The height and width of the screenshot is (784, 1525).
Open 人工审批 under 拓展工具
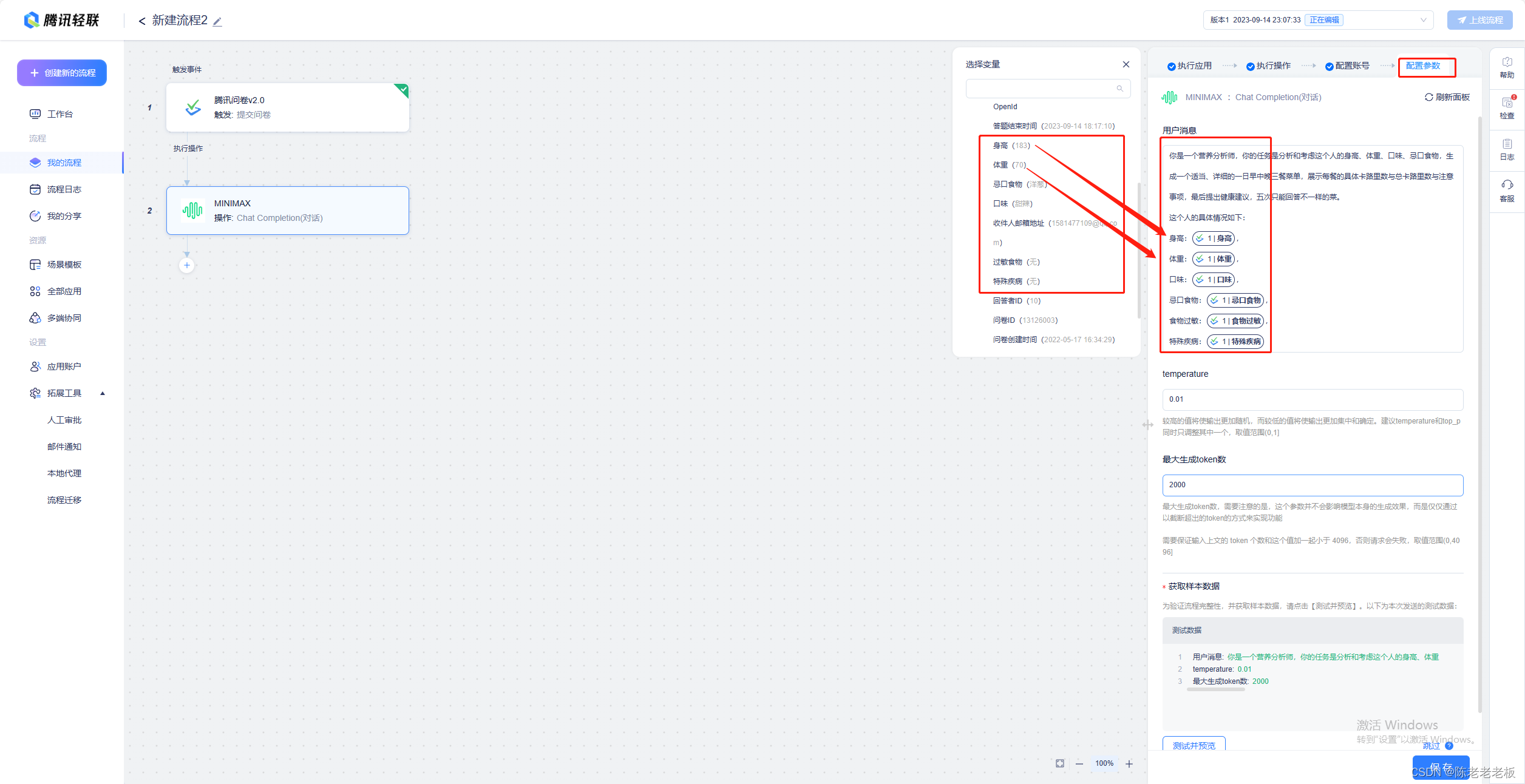point(64,420)
